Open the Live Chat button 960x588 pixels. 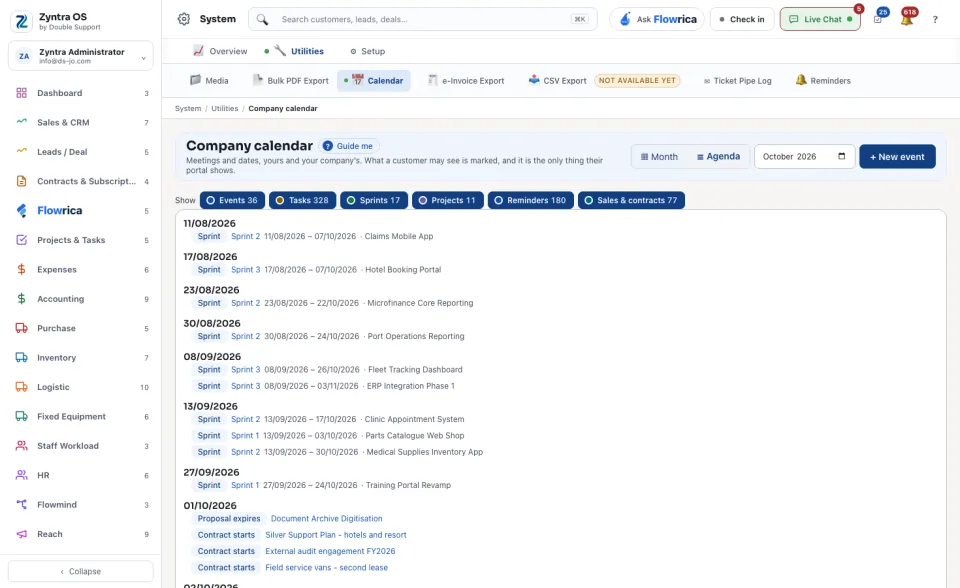(820, 20)
